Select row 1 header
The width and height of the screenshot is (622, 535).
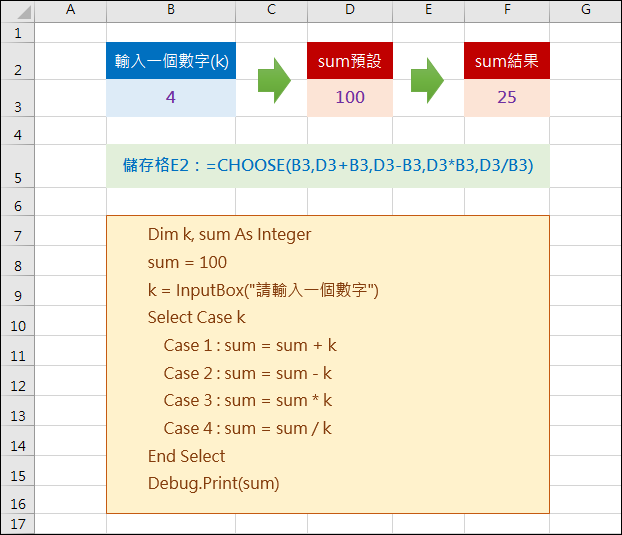18,33
